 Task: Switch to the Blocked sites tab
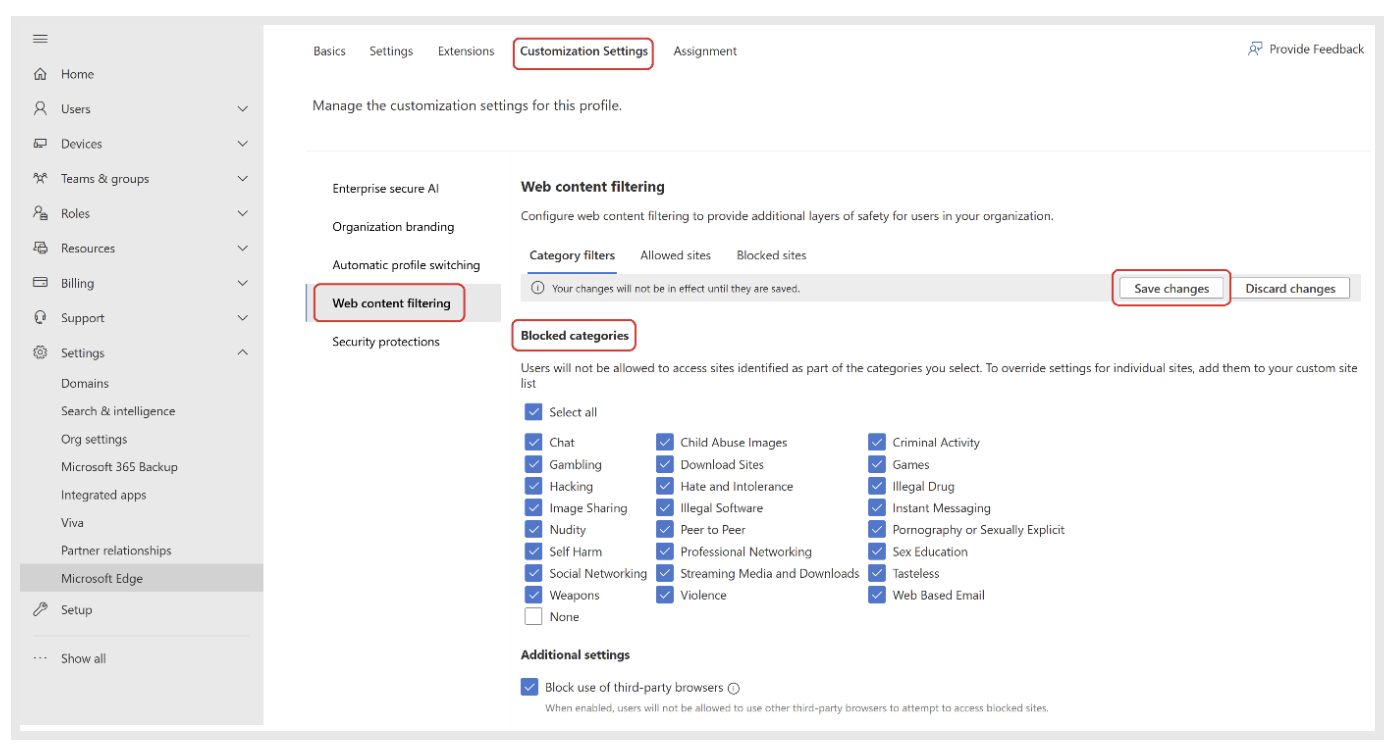pyautogui.click(x=770, y=255)
